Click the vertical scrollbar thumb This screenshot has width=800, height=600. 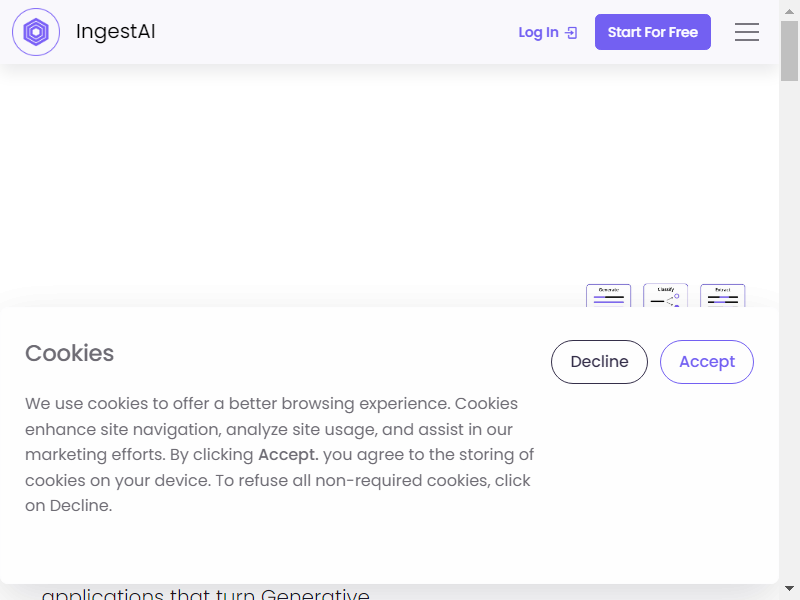(x=789, y=51)
